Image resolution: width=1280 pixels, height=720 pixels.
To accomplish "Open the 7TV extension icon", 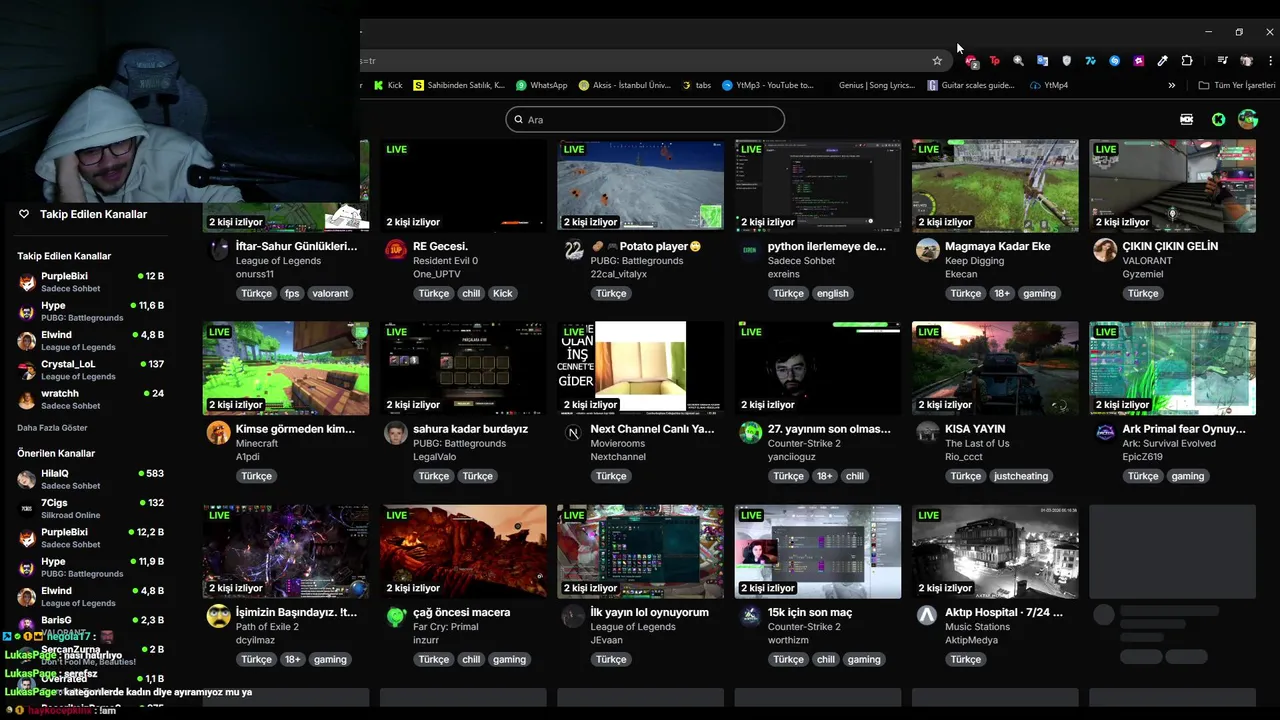I will click(1090, 61).
